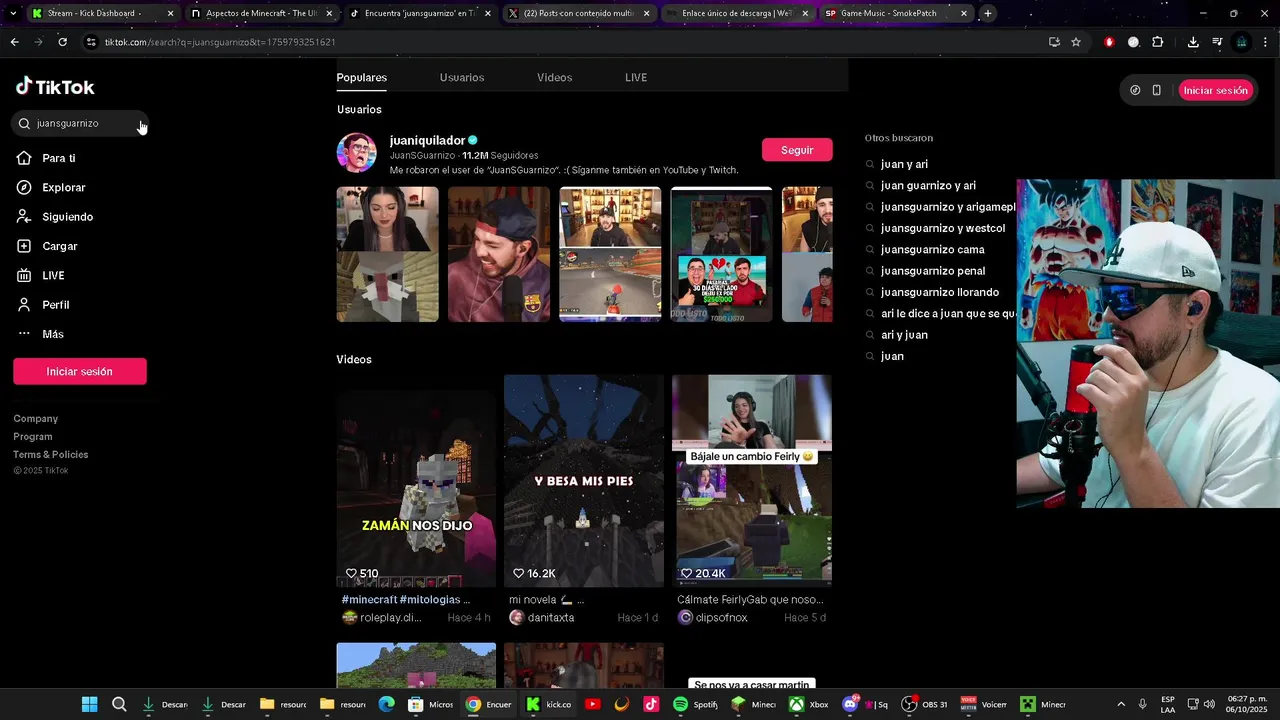The width and height of the screenshot is (1280, 720).
Task: Switch to the Videos tab
Action: (554, 77)
